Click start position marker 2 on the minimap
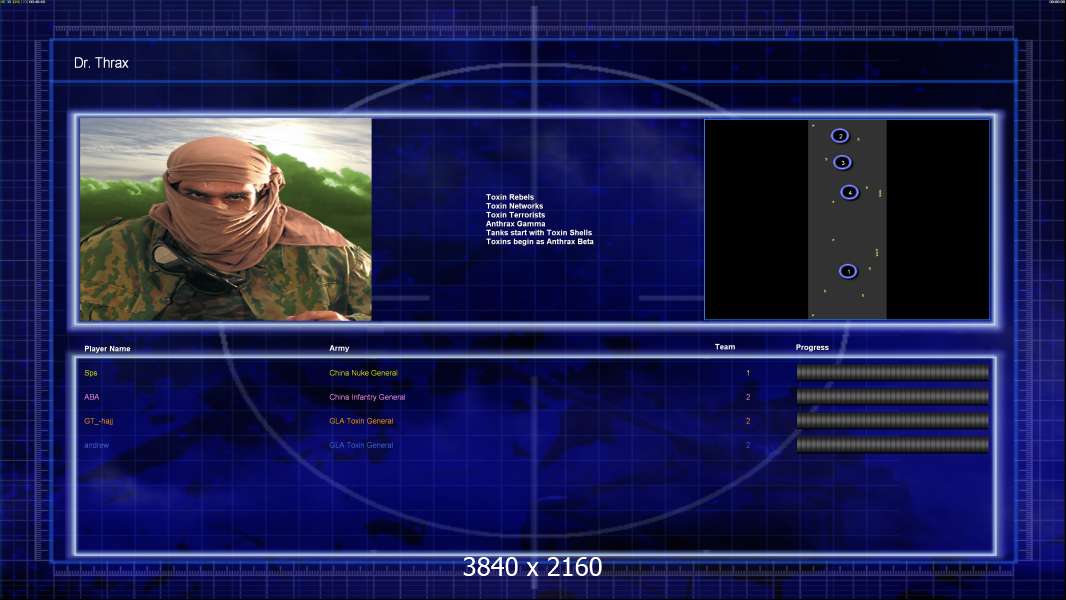Viewport: 1066px width, 600px height. tap(840, 136)
